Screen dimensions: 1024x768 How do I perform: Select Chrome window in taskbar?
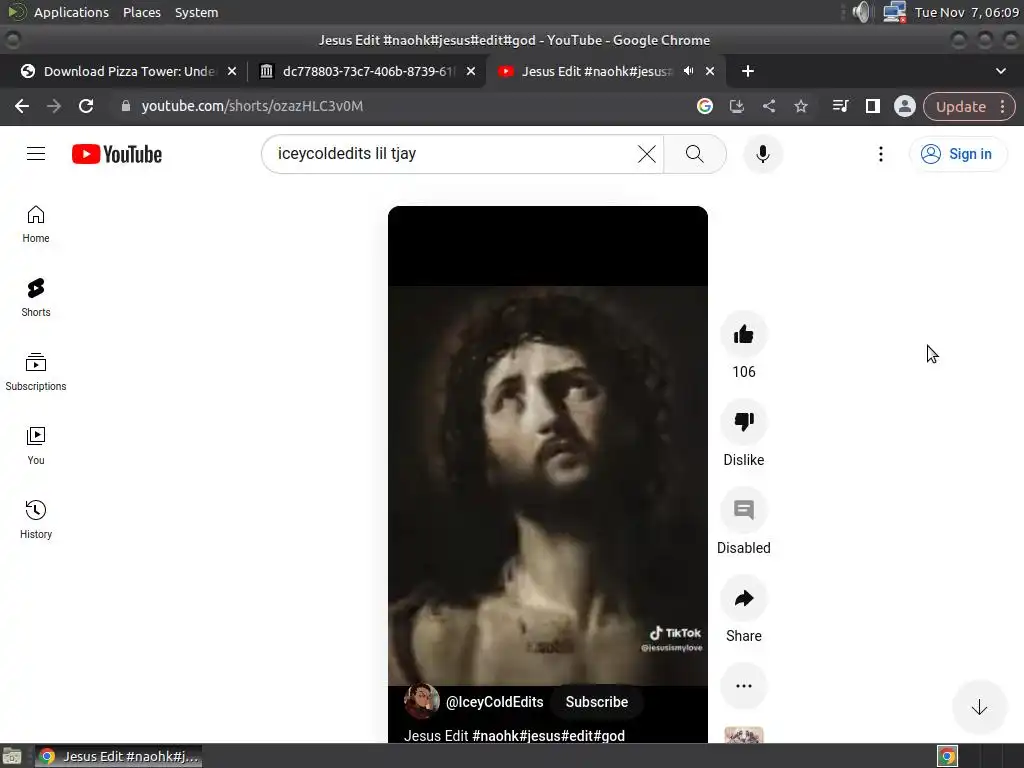[118, 756]
